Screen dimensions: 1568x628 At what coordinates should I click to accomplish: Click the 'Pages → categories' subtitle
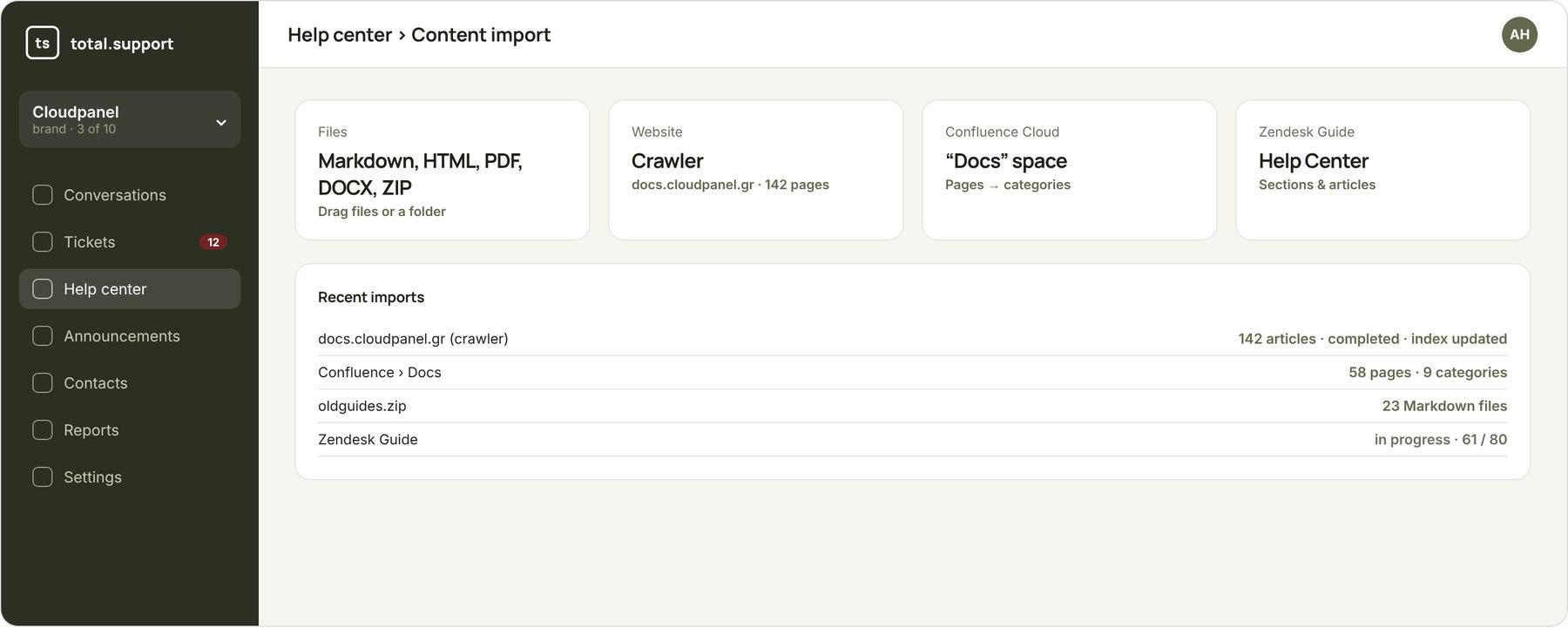[1008, 185]
